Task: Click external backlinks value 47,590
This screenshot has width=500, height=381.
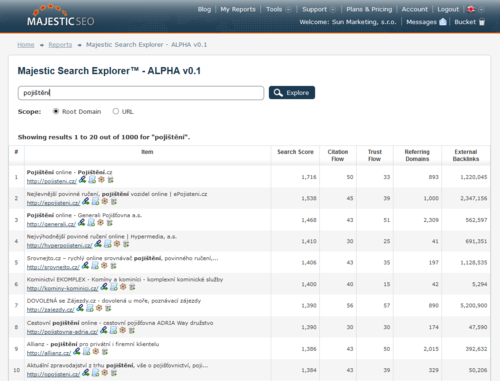Action: click(x=478, y=327)
